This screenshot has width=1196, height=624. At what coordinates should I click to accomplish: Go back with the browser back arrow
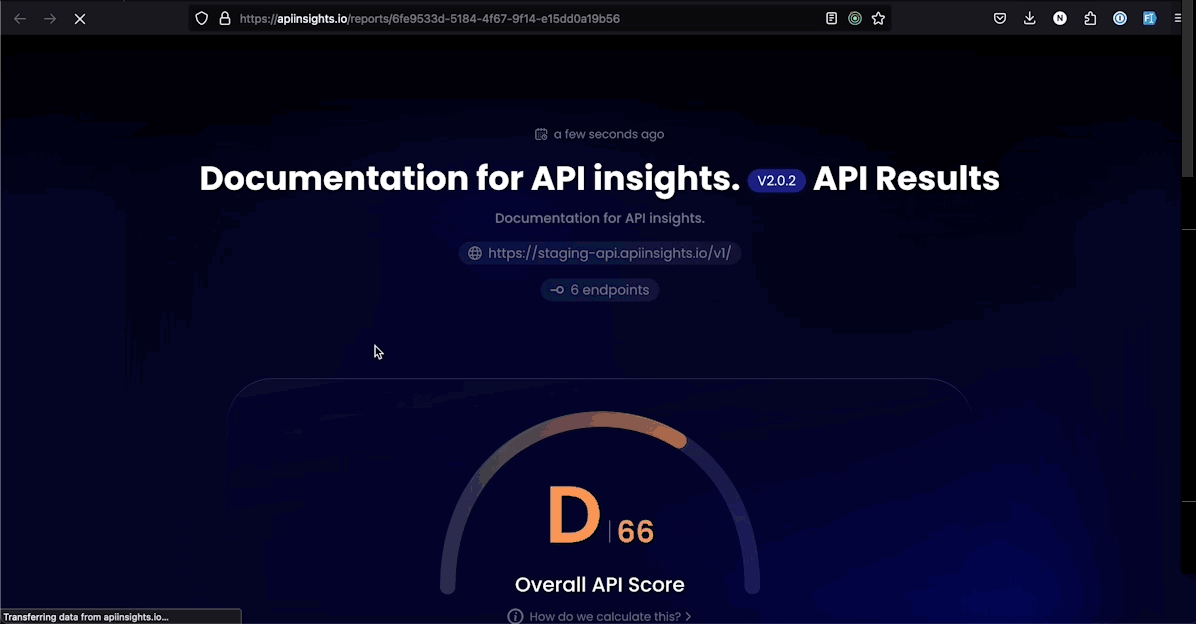click(x=20, y=19)
